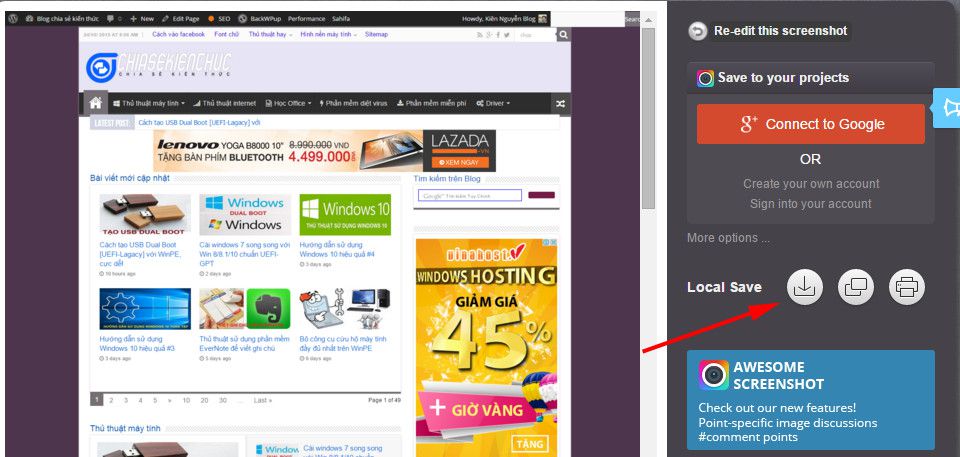Screen dimensions: 960x457
Task: Click the comments bubble icon in admin bar
Action: 113,18
